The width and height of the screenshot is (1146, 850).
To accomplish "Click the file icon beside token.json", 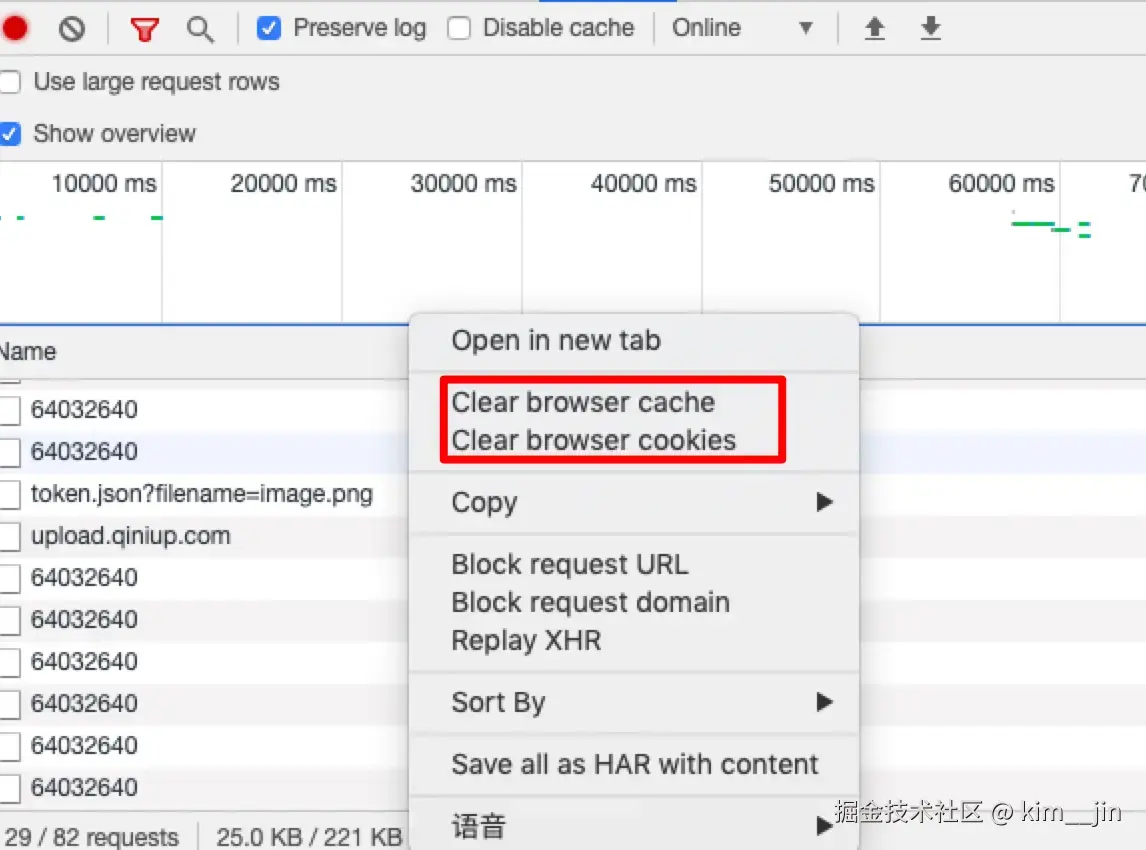I will pyautogui.click(x=10, y=495).
